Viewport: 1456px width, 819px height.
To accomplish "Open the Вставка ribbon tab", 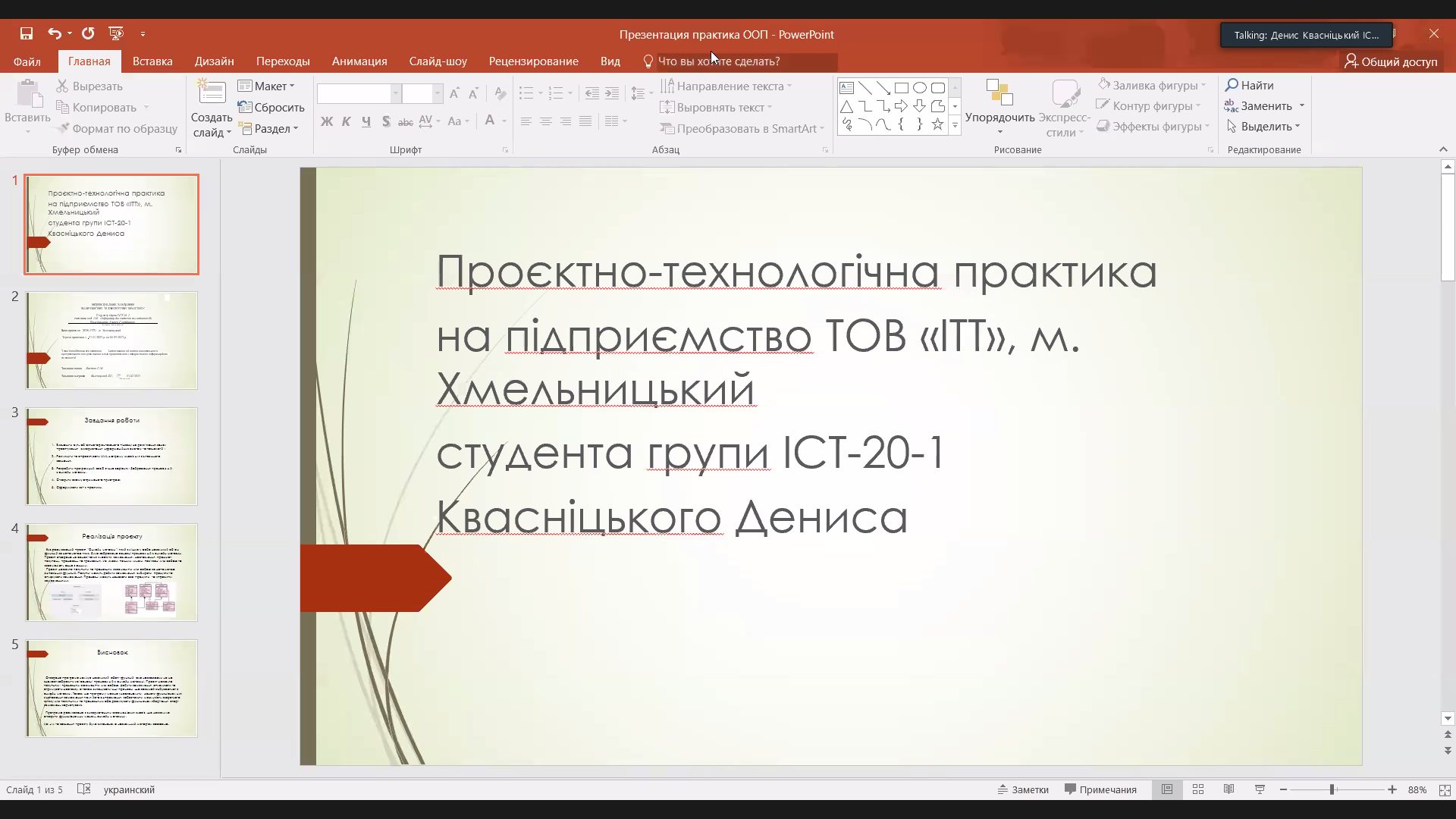I will pos(152,61).
